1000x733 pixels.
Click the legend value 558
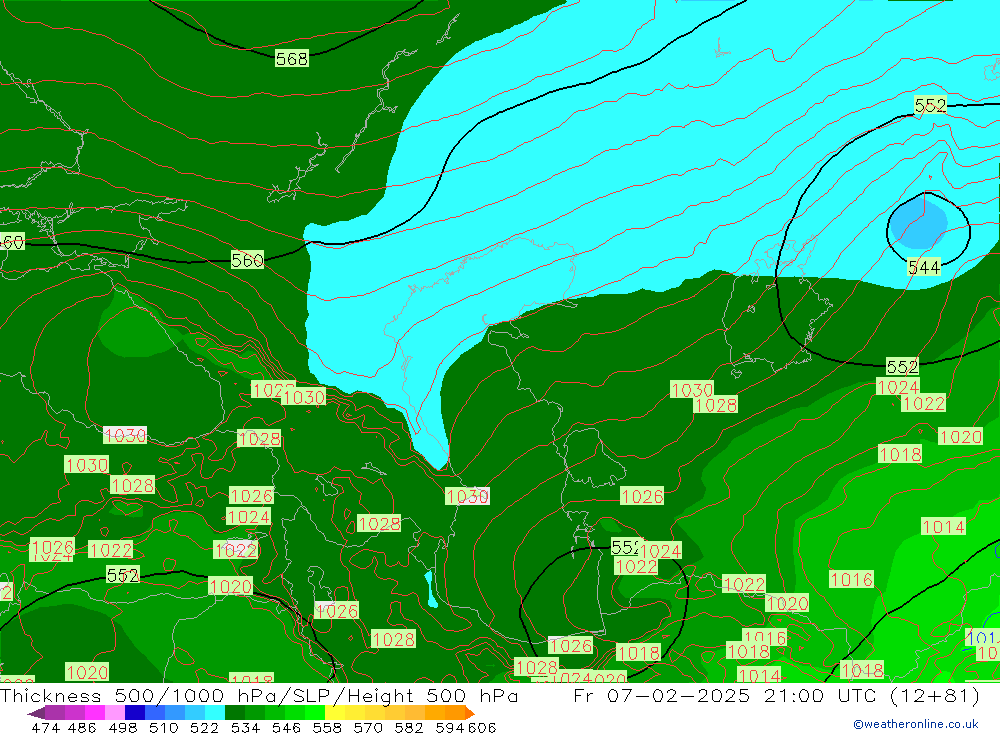click(x=327, y=727)
